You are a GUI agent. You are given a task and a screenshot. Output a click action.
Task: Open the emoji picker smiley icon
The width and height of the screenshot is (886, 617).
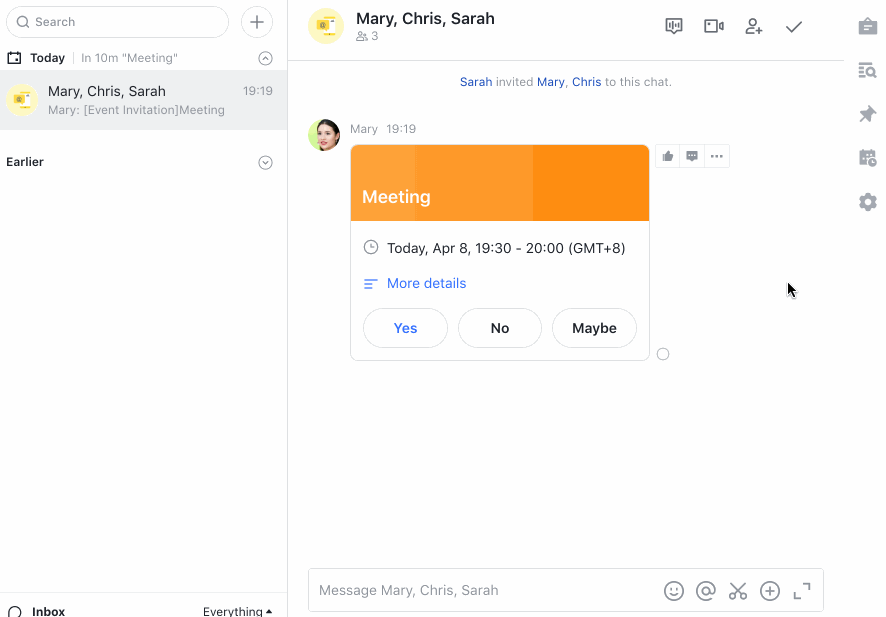(674, 591)
